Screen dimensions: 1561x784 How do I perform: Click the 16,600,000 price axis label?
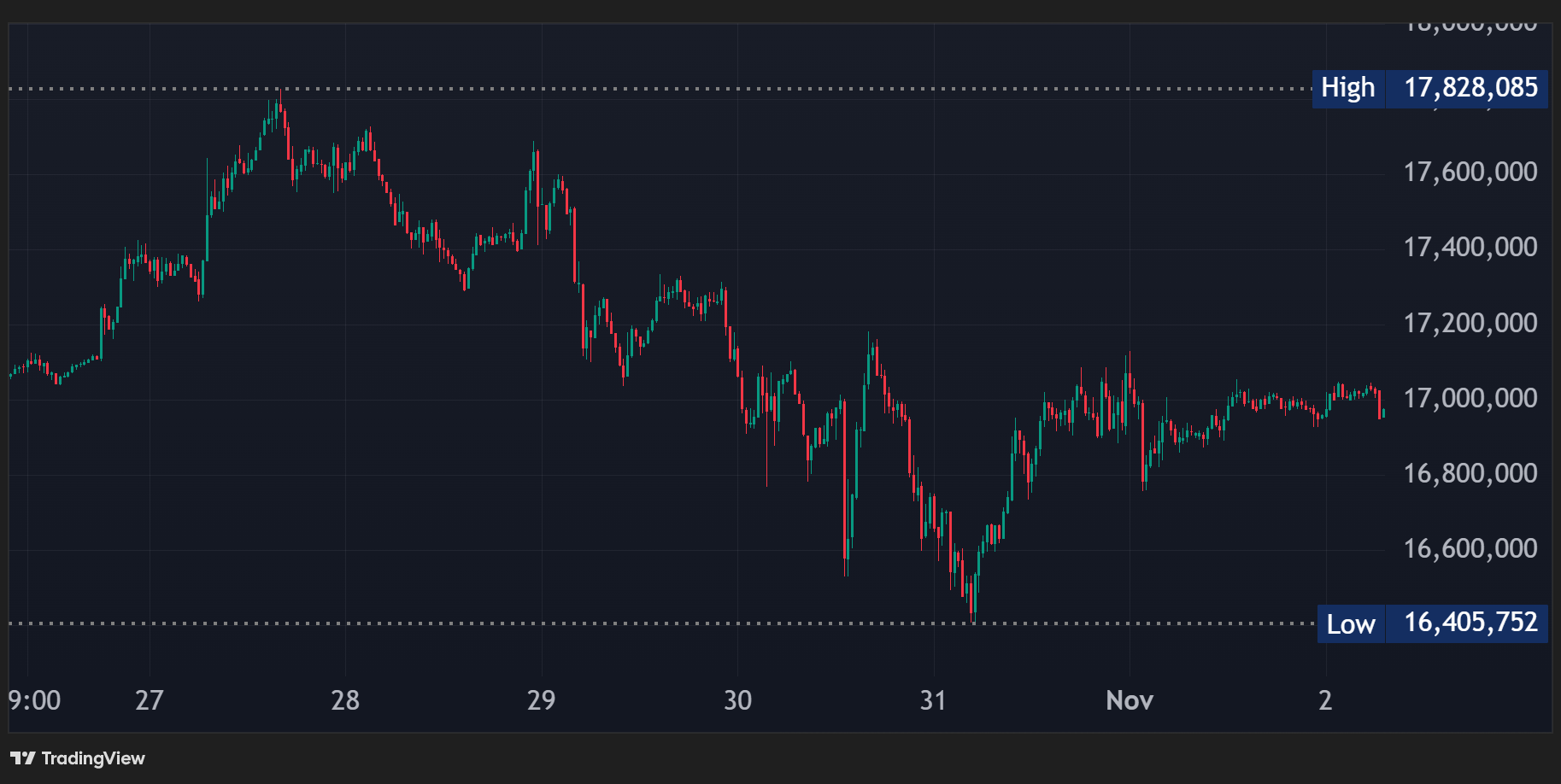pyautogui.click(x=1470, y=548)
